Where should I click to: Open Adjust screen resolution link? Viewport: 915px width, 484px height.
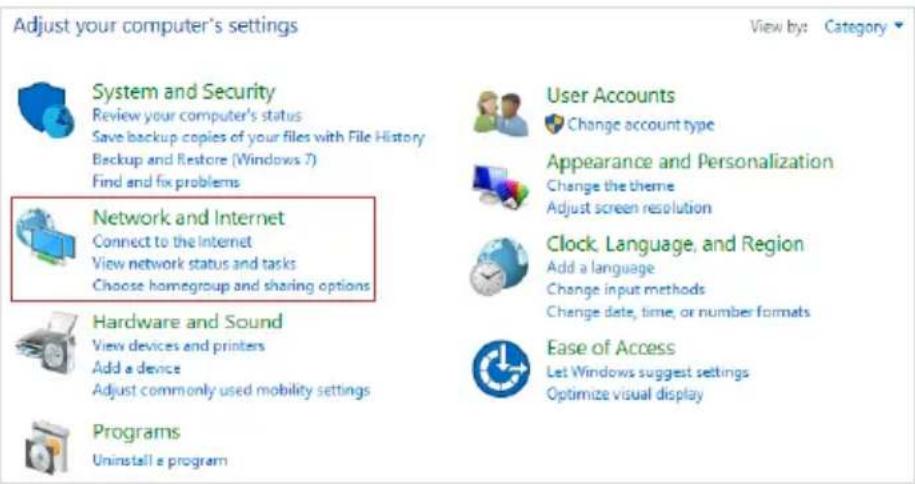pyautogui.click(x=629, y=208)
